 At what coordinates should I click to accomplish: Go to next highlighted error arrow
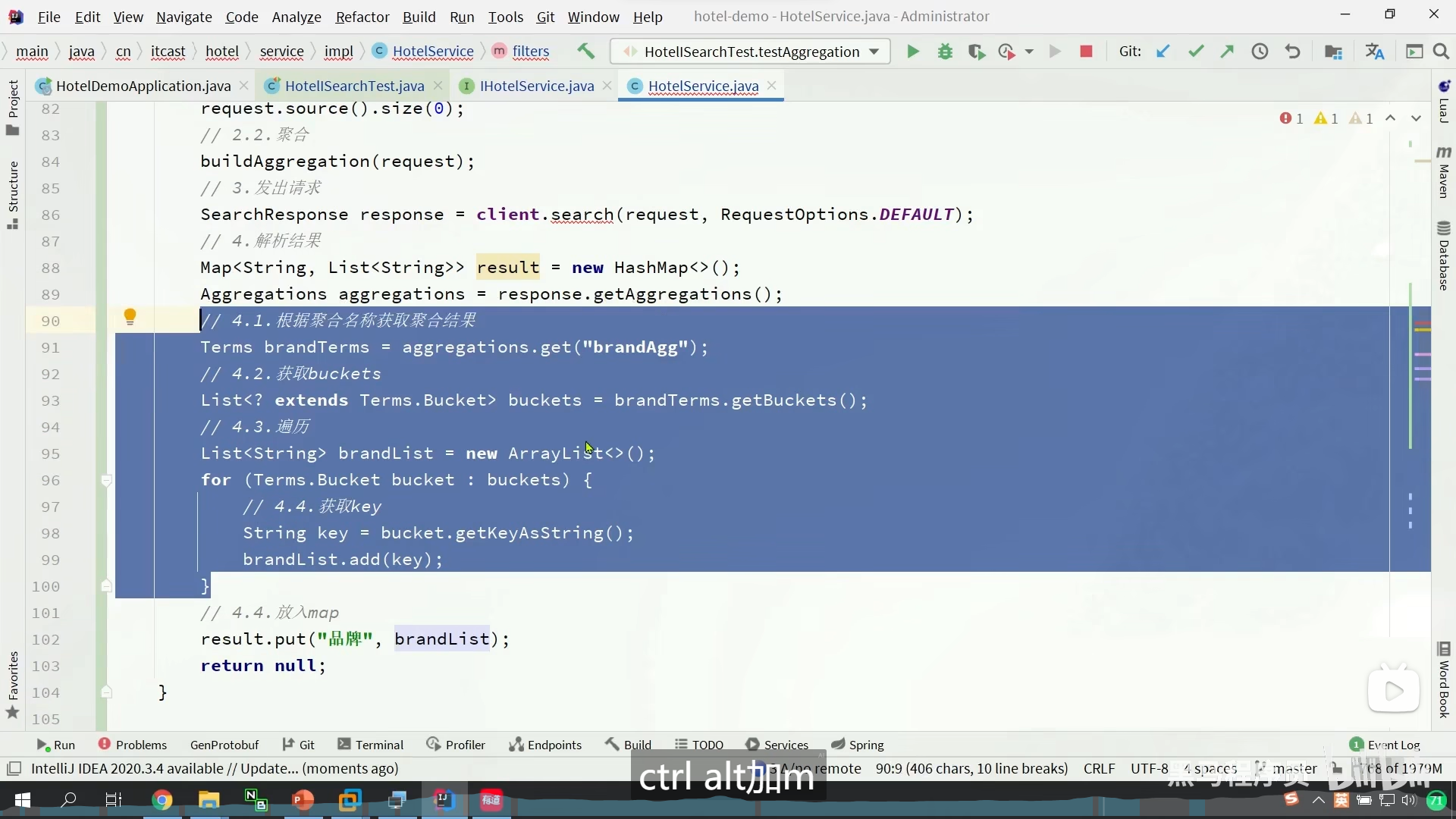tap(1416, 118)
